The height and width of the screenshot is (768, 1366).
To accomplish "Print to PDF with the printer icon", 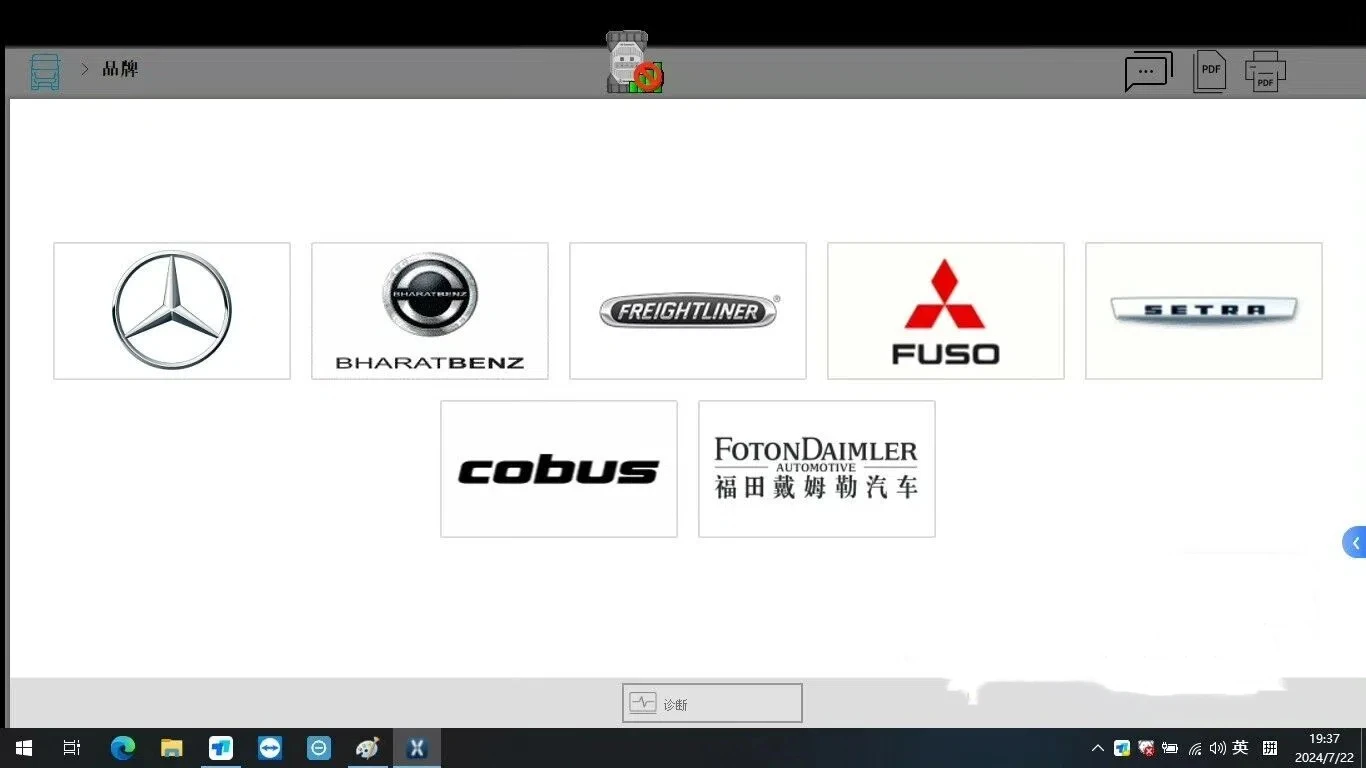I will click(x=1265, y=72).
